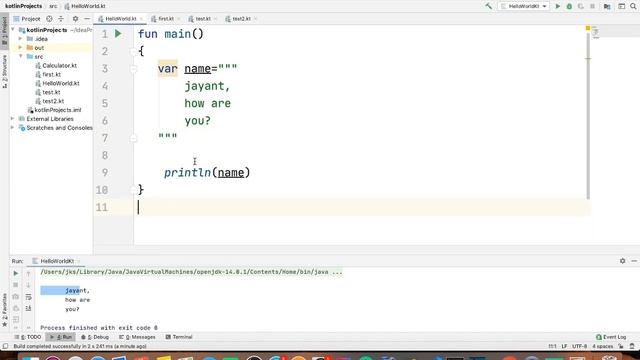Image resolution: width=640 pixels, height=360 pixels.
Task: Open the Terminal tool window
Action: [179, 337]
